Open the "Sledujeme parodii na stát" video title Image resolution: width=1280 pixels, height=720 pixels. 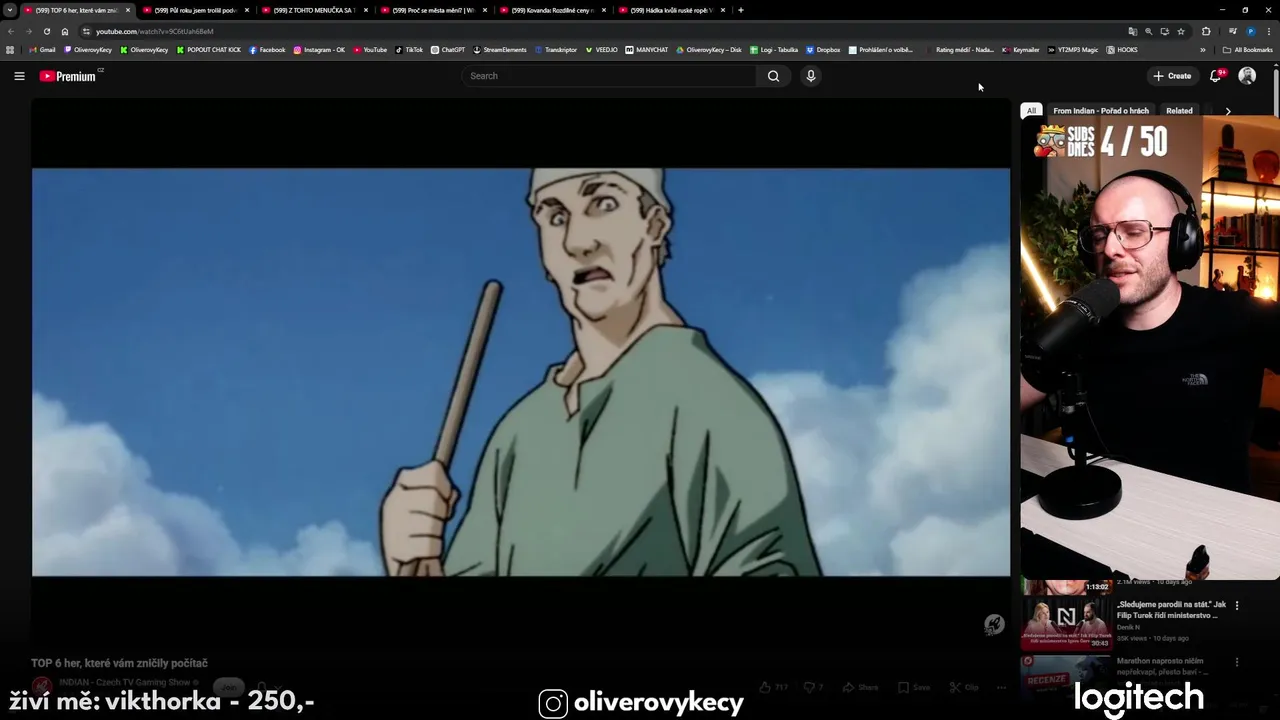(x=1171, y=610)
